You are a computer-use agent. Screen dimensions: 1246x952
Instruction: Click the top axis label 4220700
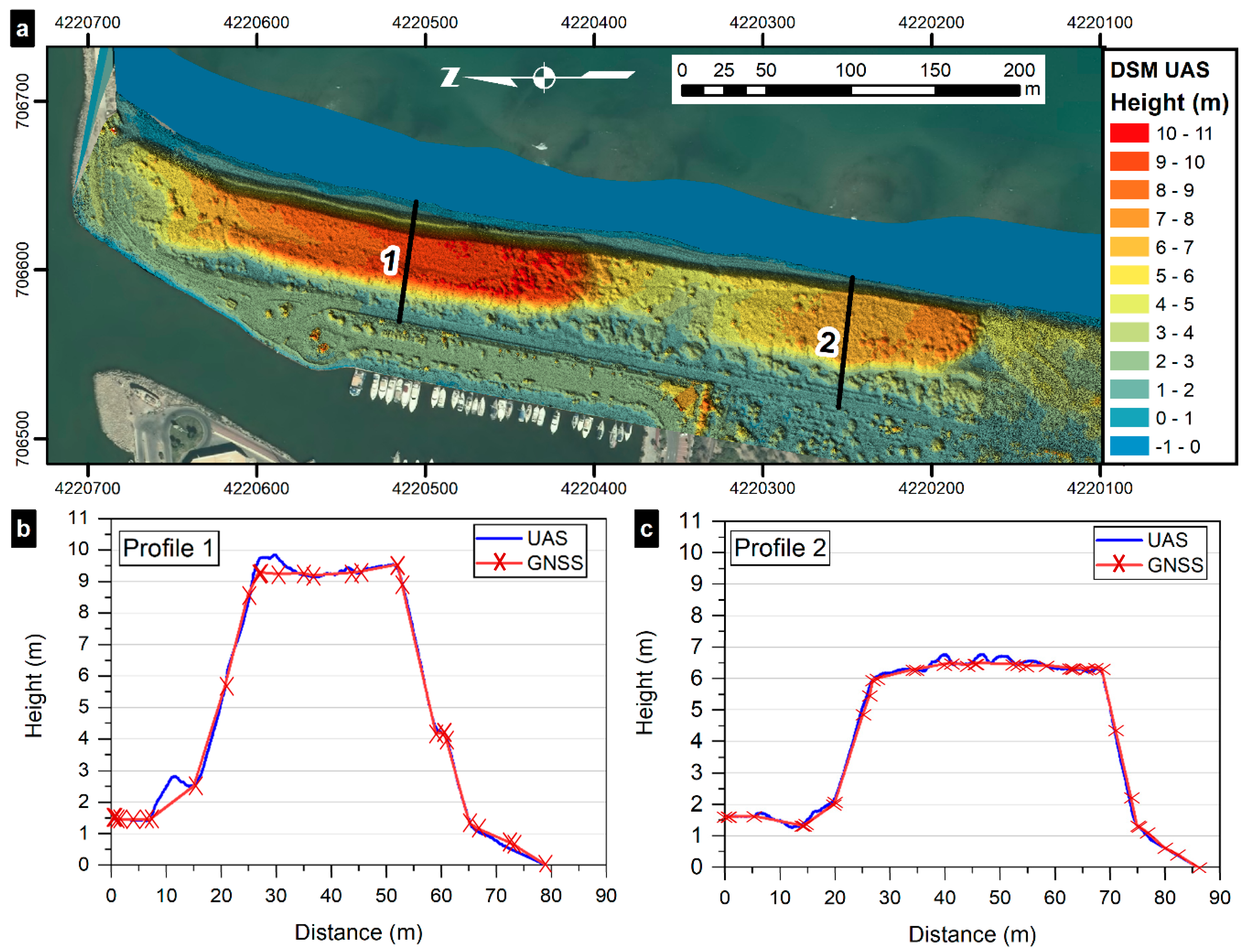click(87, 23)
